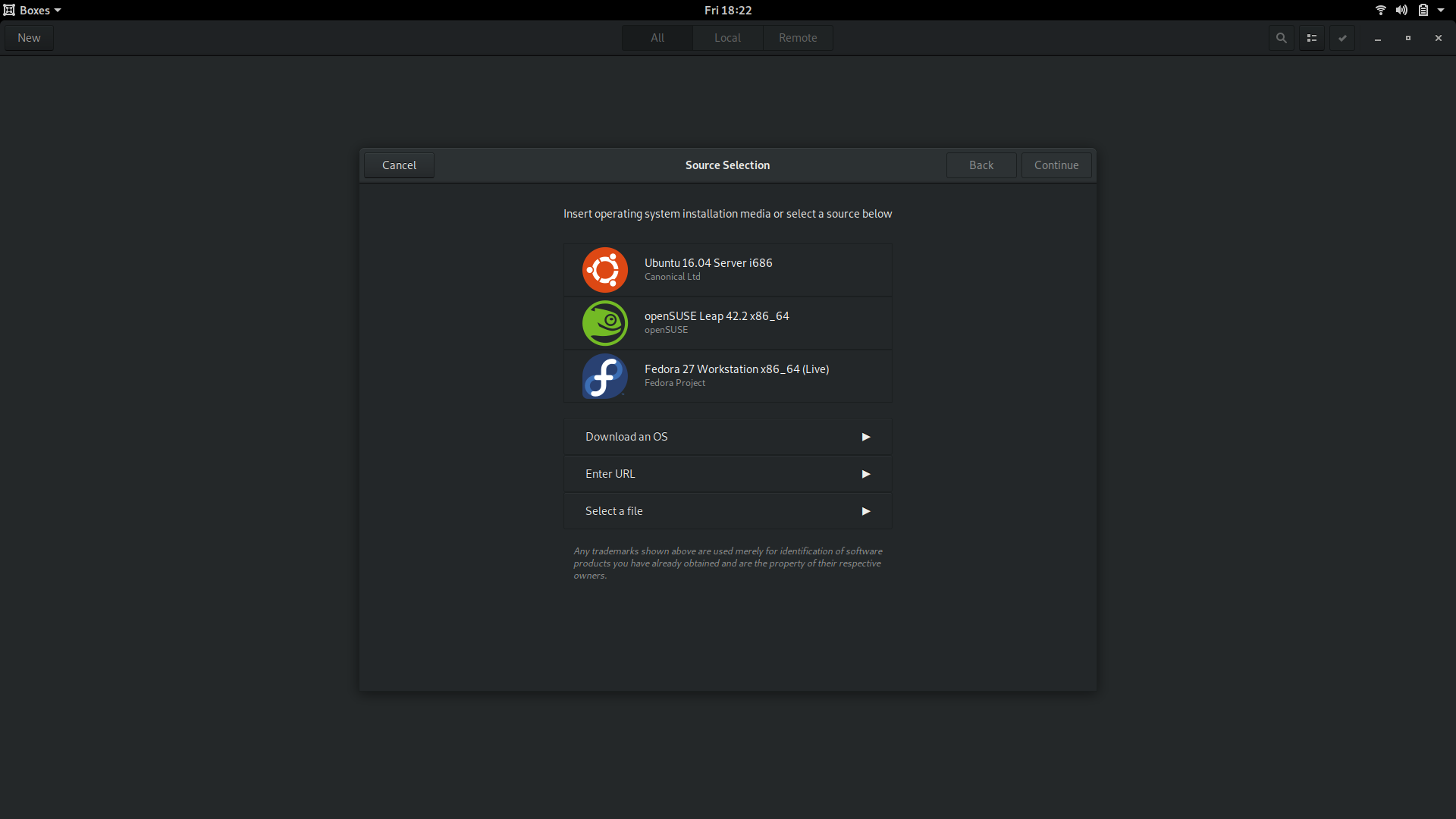Click the Fedora logo icon
The image size is (1456, 819).
point(604,376)
